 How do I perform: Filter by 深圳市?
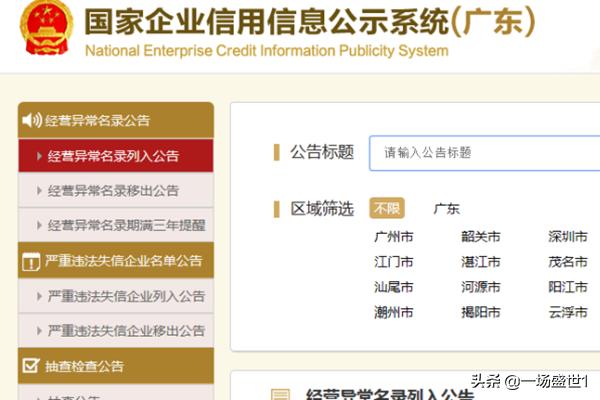(568, 237)
